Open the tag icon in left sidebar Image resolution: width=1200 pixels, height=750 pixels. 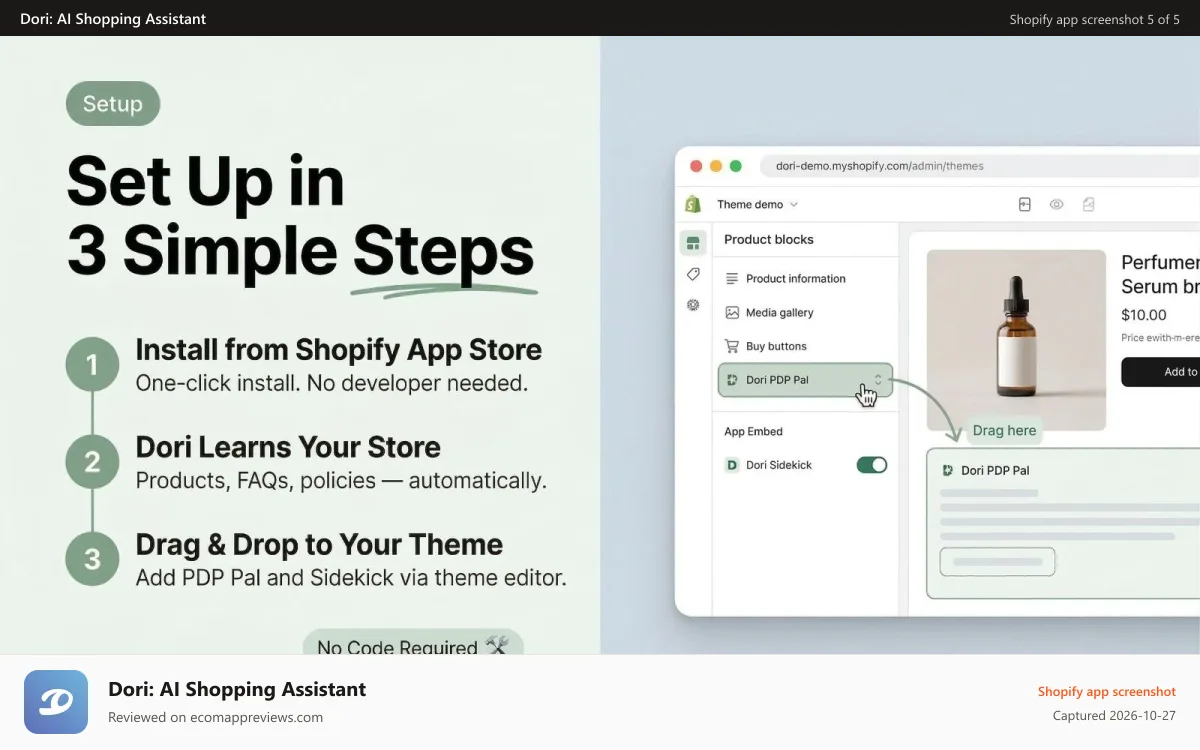[693, 274]
